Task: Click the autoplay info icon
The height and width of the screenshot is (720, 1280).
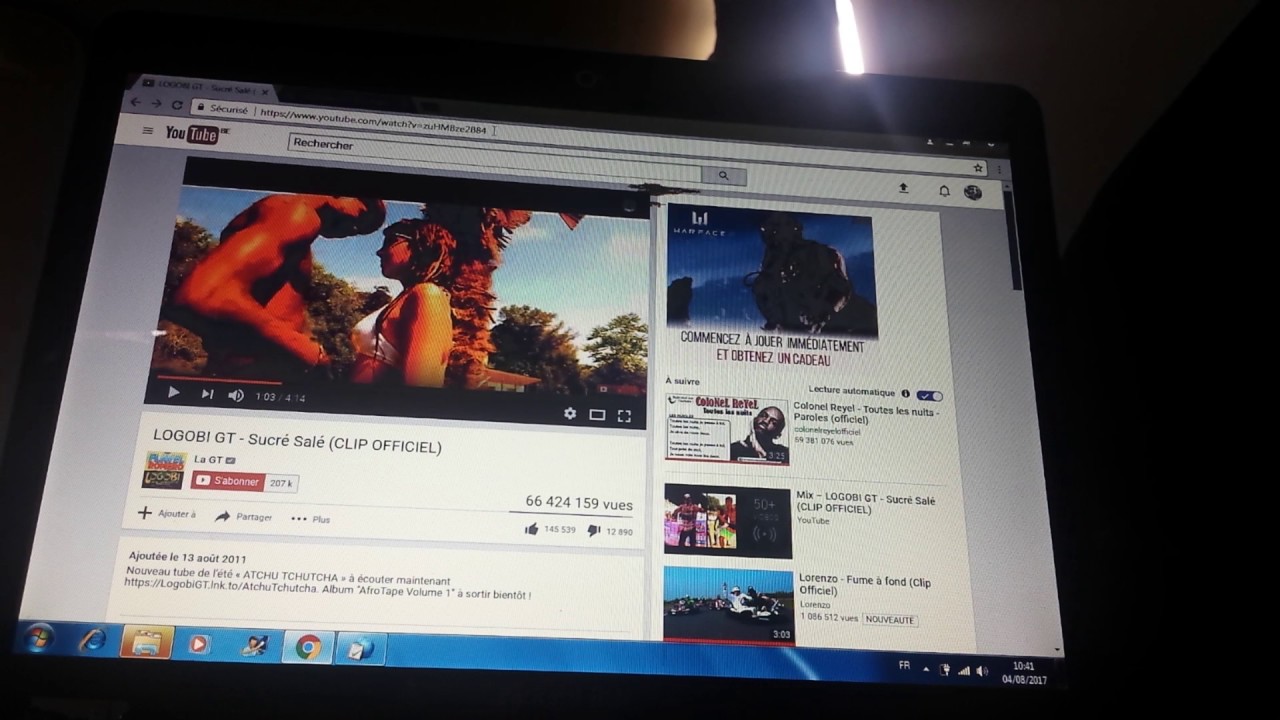Action: pos(905,394)
